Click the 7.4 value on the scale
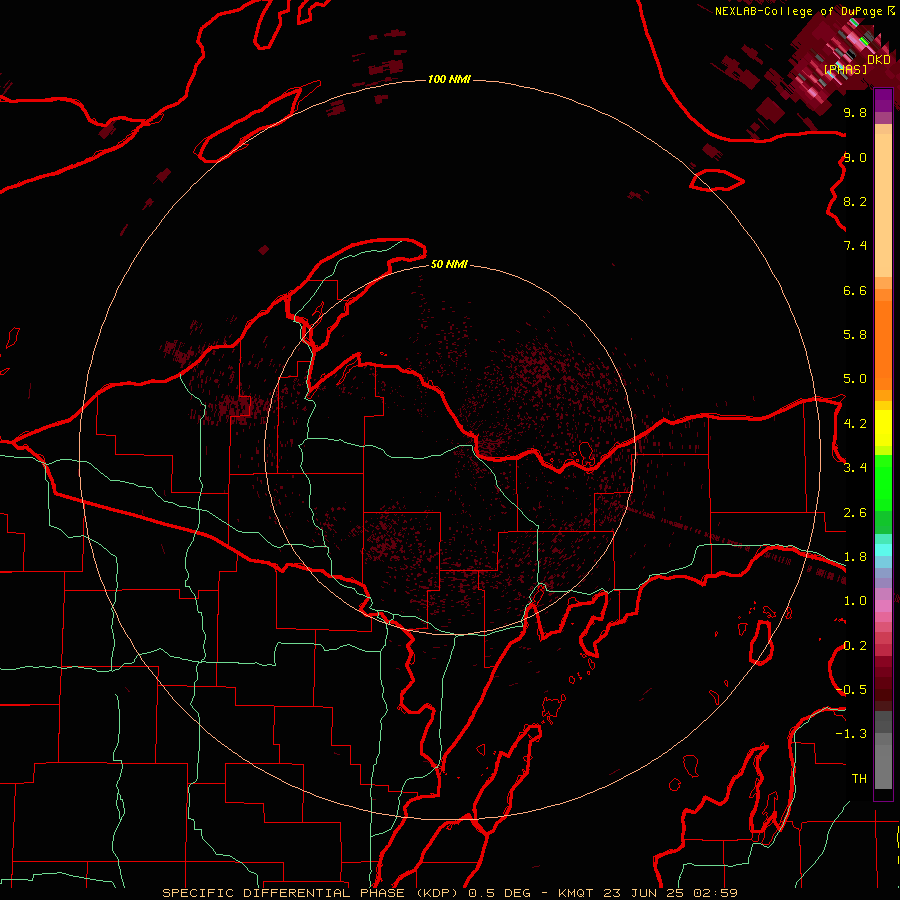The width and height of the screenshot is (900, 900). [855, 246]
